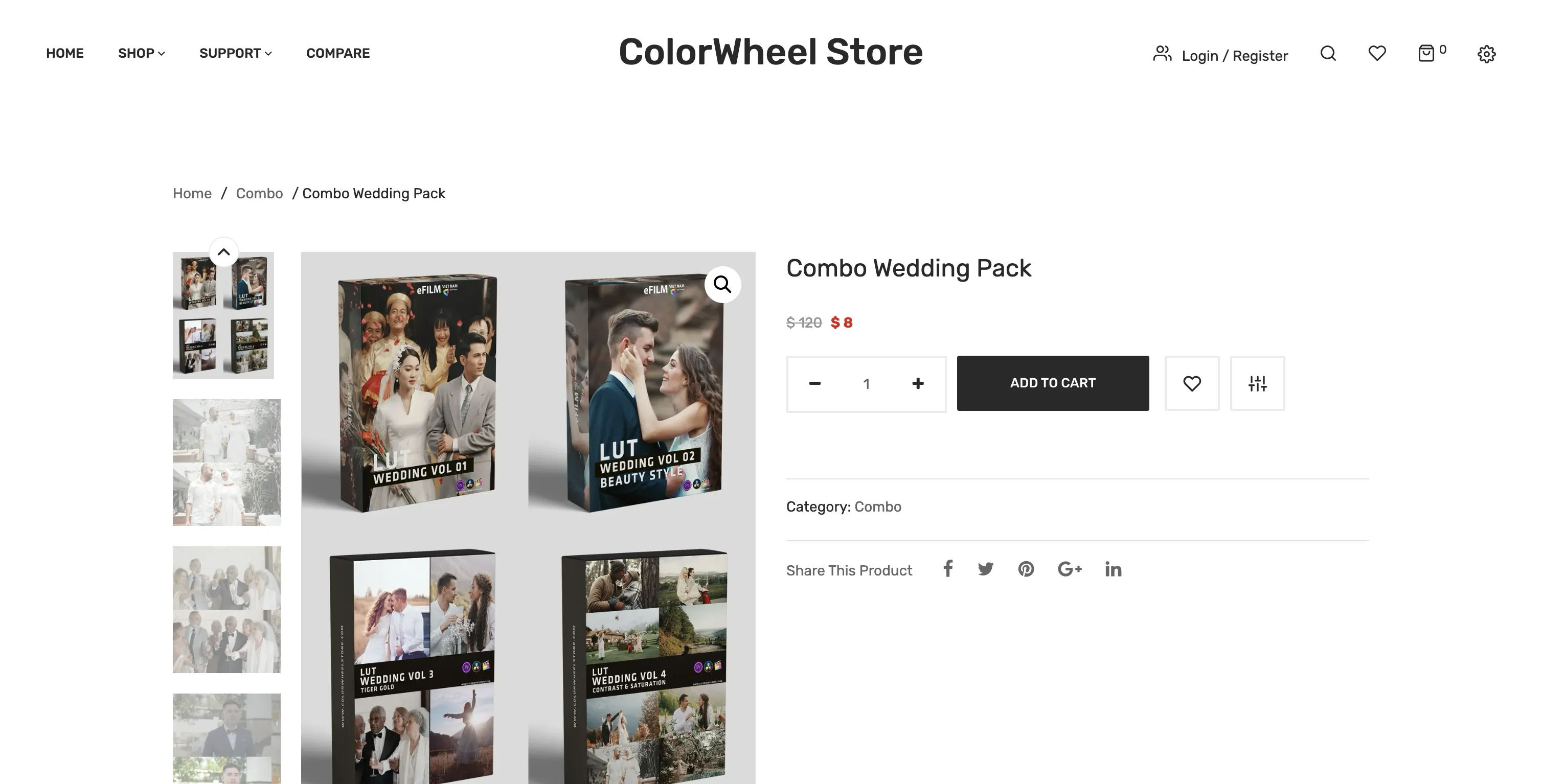Open the COMPARE menu item

tap(338, 53)
